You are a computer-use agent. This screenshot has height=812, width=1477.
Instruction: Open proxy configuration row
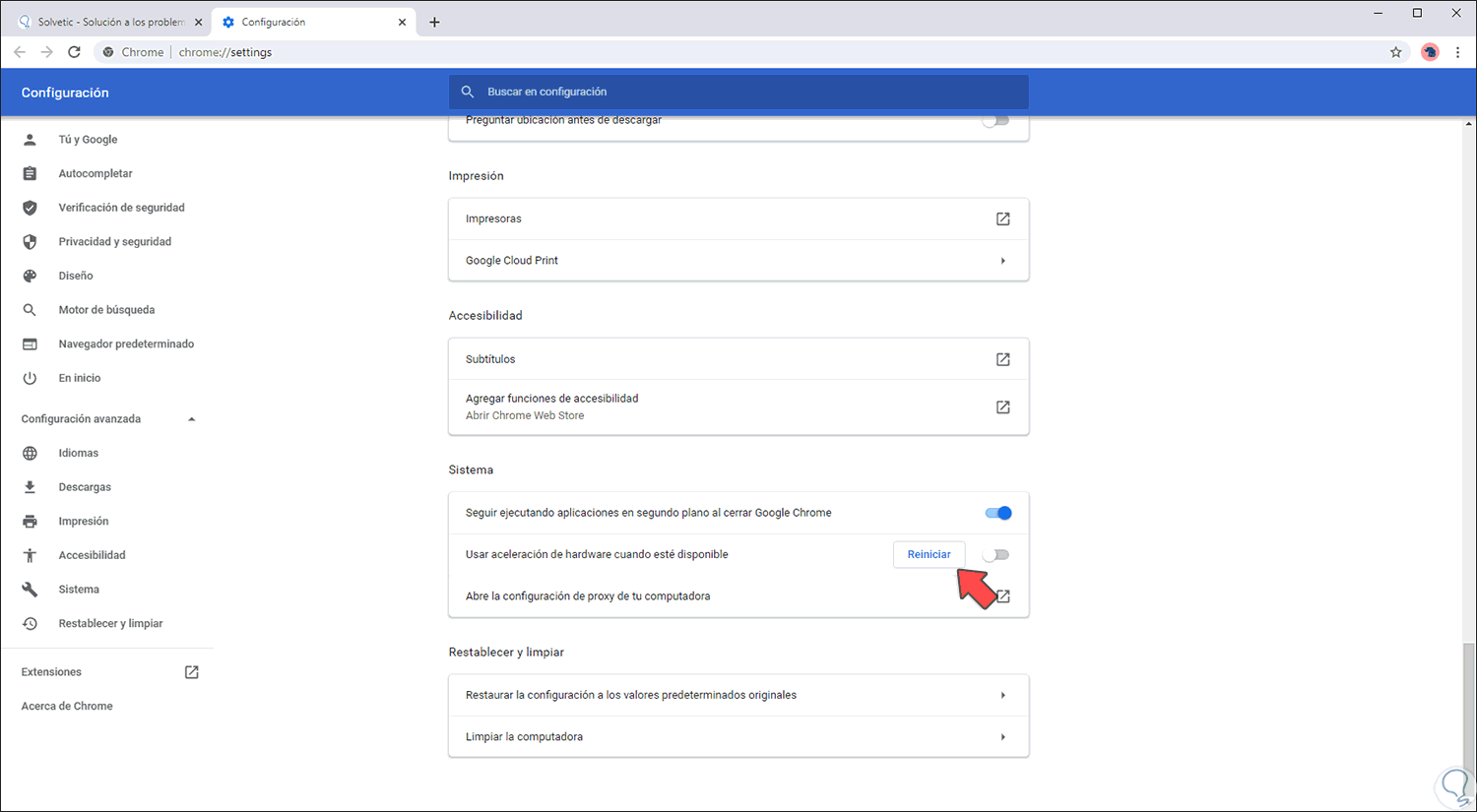coord(738,596)
